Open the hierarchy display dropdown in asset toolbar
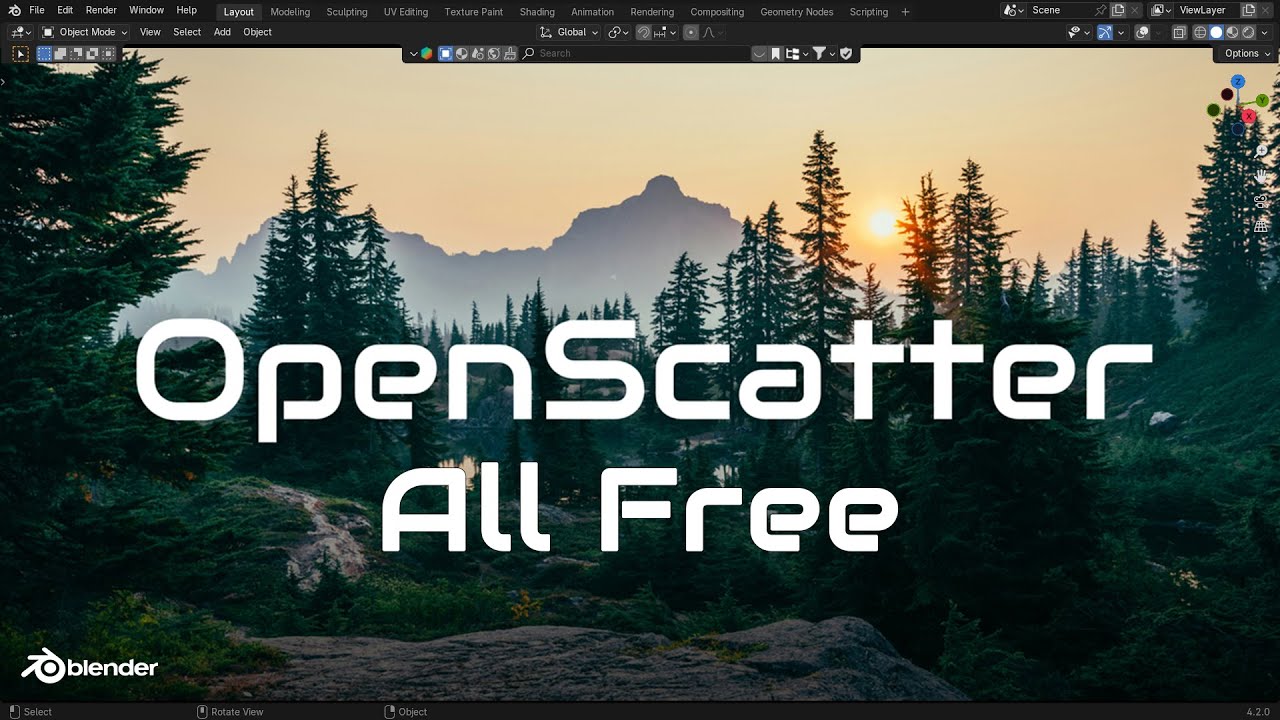 point(796,54)
